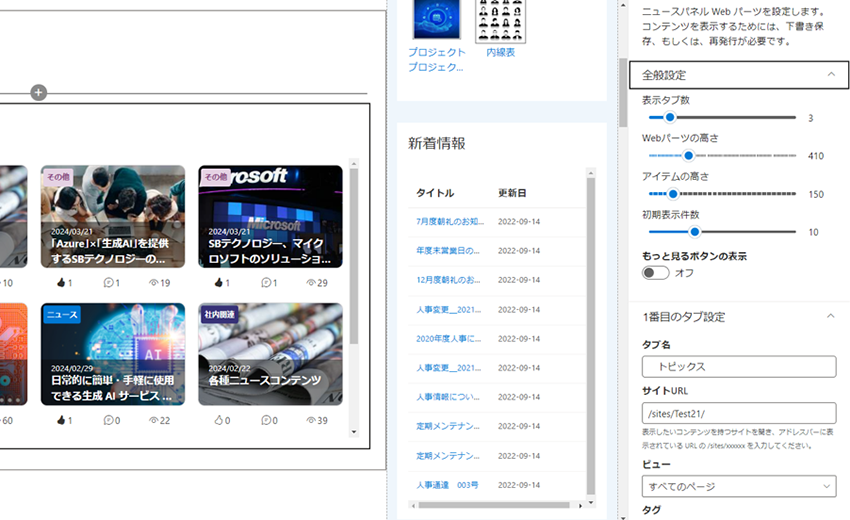850x520 pixels.
Task: Open comments on 生成 AI サービス card
Action: pyautogui.click(x=108, y=420)
